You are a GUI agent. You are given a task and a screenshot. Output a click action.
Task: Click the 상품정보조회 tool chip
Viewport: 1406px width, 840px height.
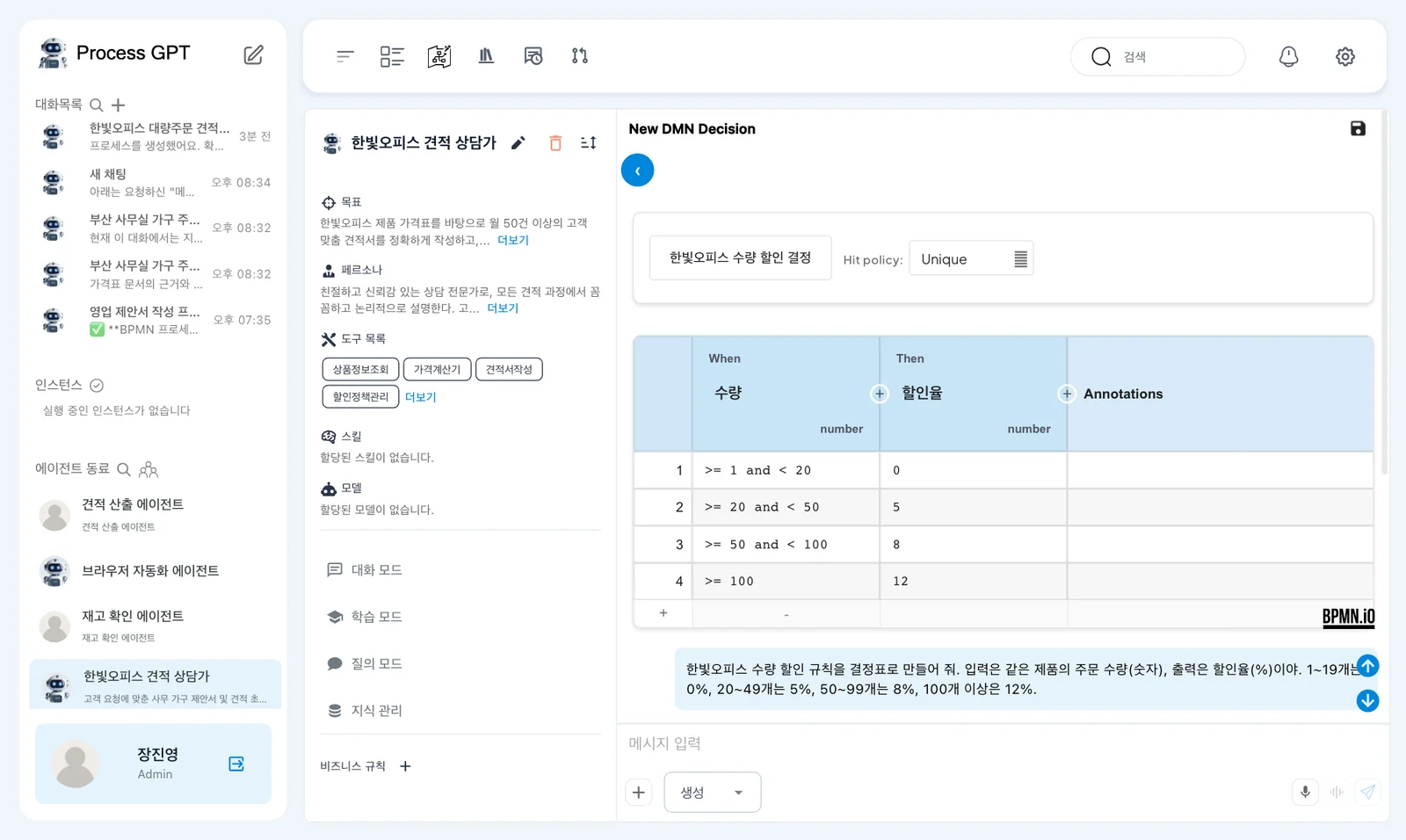click(x=360, y=370)
